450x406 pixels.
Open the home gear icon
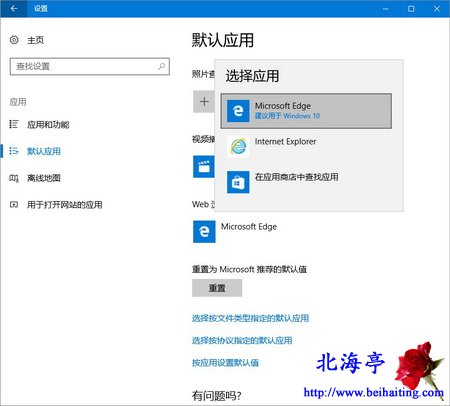[x=14, y=40]
